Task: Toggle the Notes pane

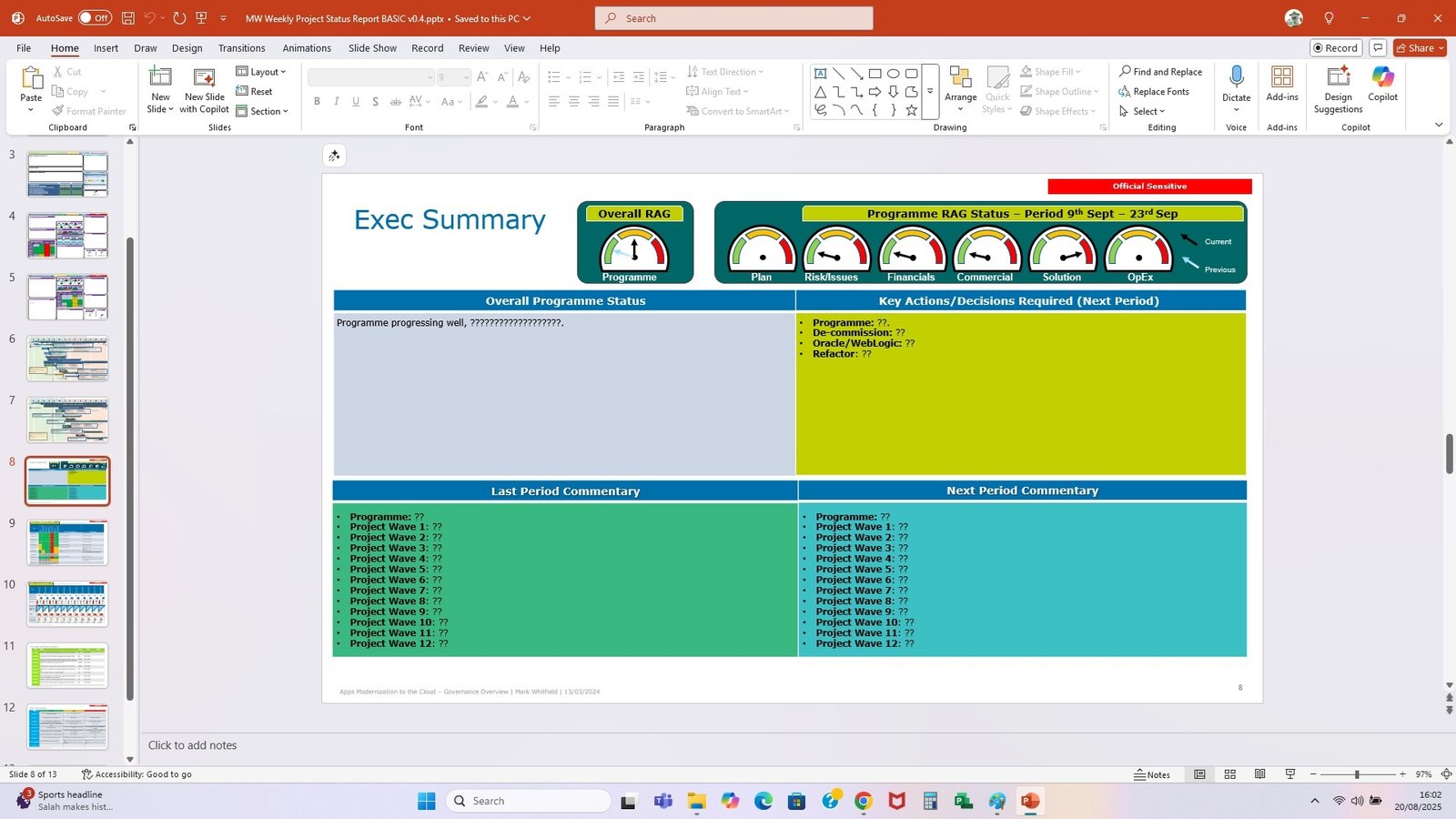Action: click(x=1152, y=774)
